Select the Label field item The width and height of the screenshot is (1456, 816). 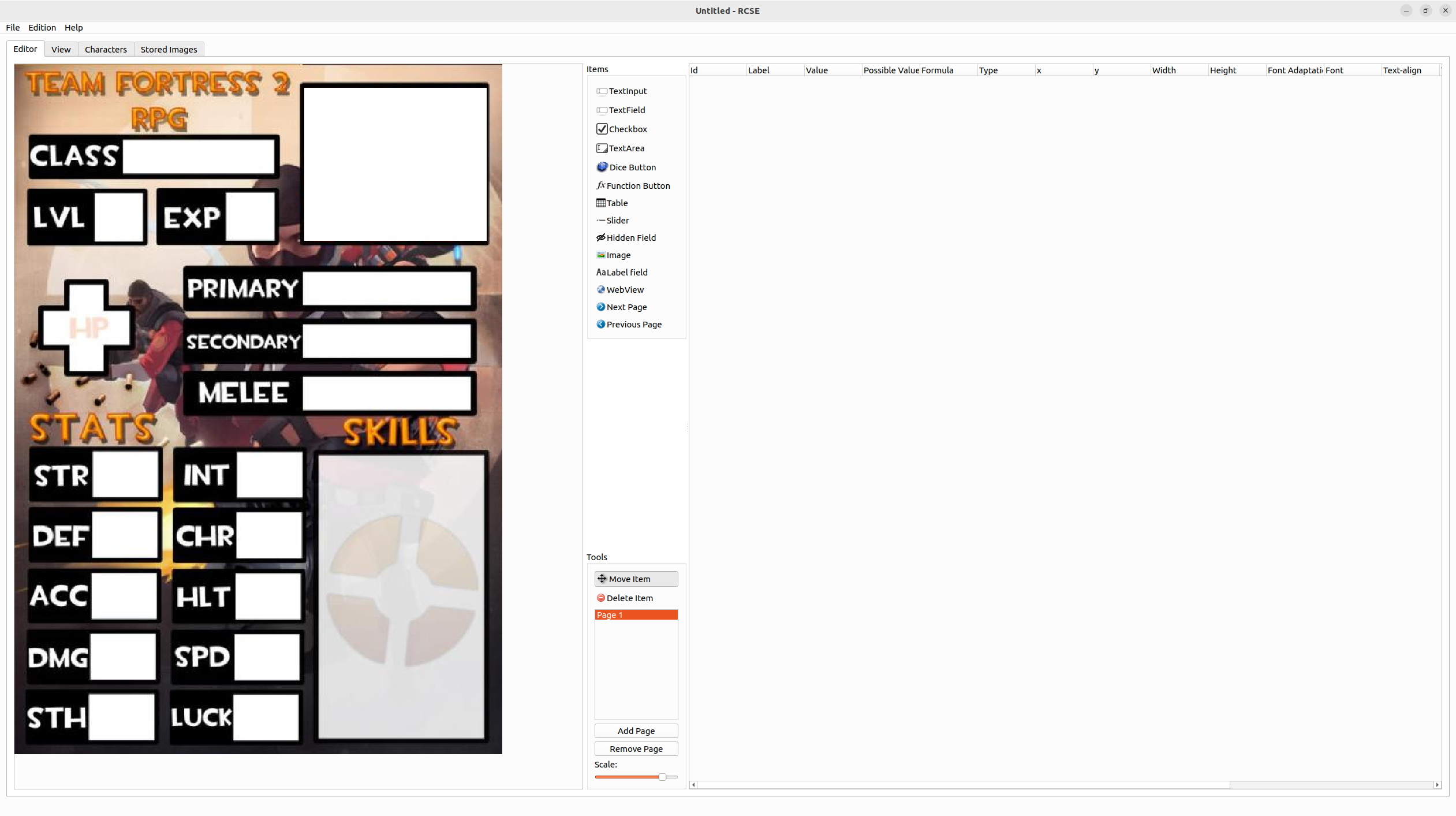pos(626,273)
